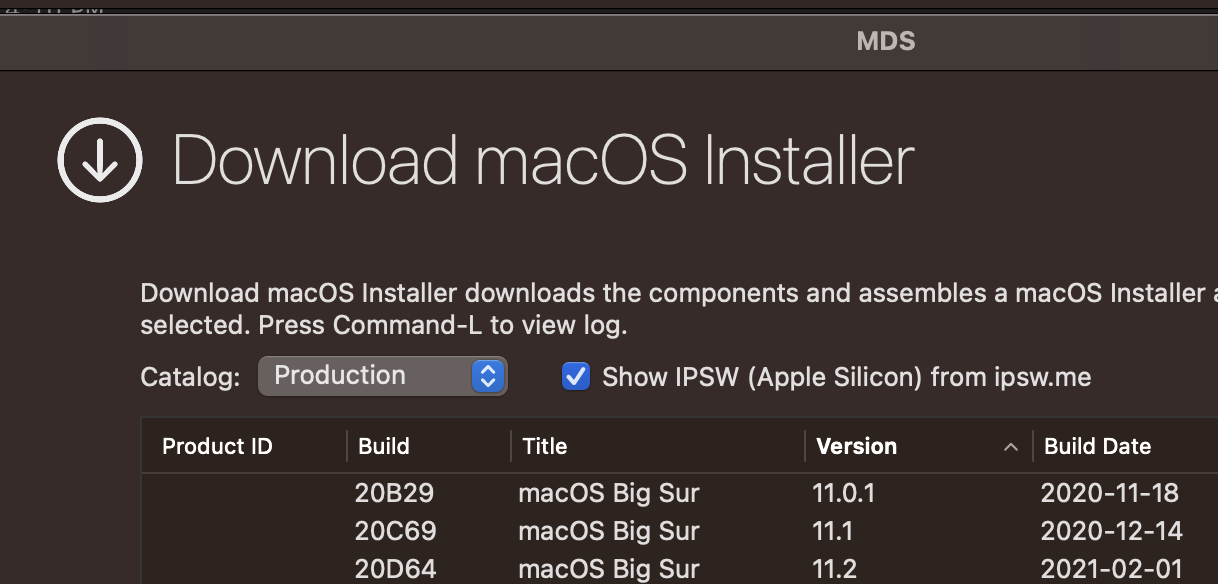
Task: Click the MDS window title
Action: tap(886, 41)
